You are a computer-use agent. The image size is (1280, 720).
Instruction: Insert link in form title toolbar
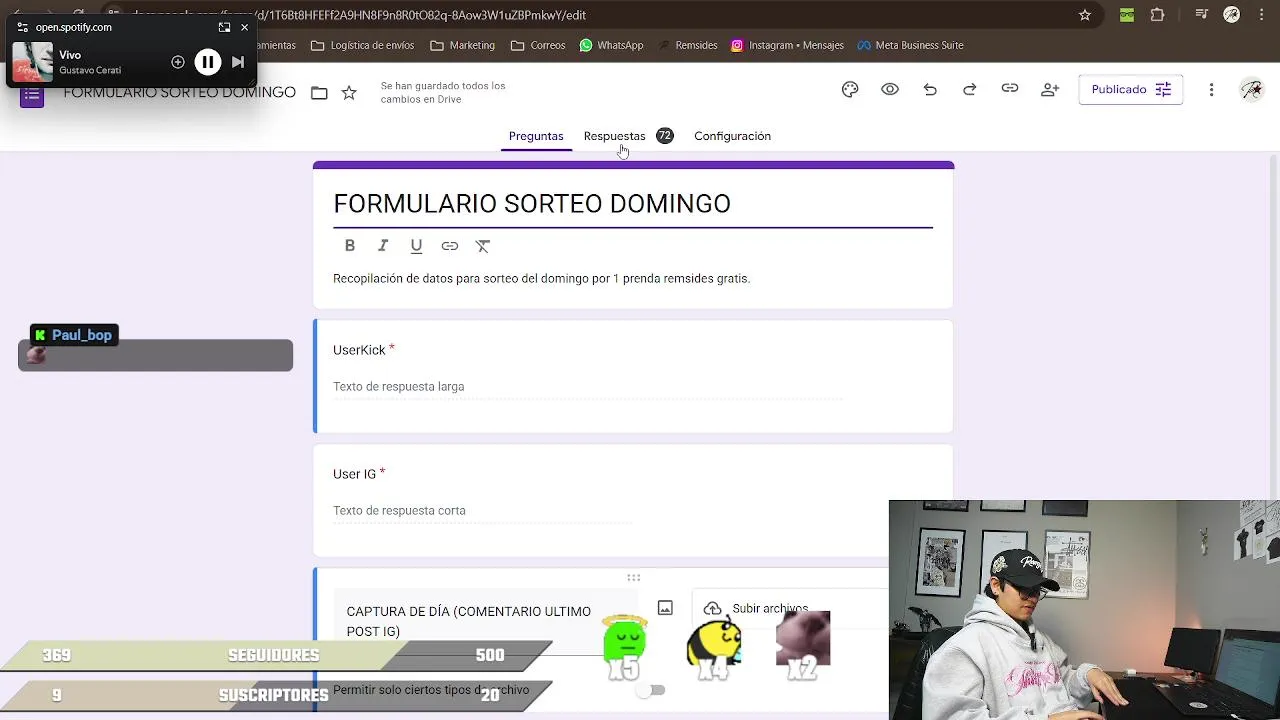tap(450, 246)
